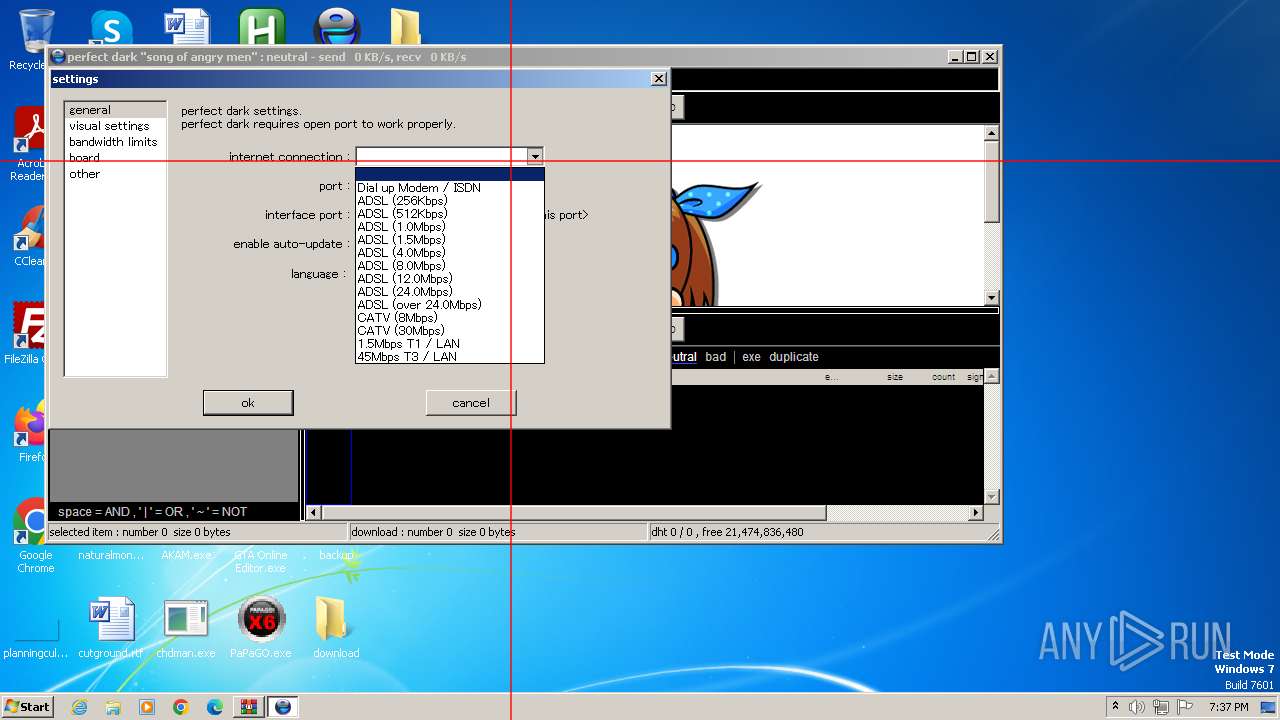Open chdman.exe desktop icon

tap(186, 628)
